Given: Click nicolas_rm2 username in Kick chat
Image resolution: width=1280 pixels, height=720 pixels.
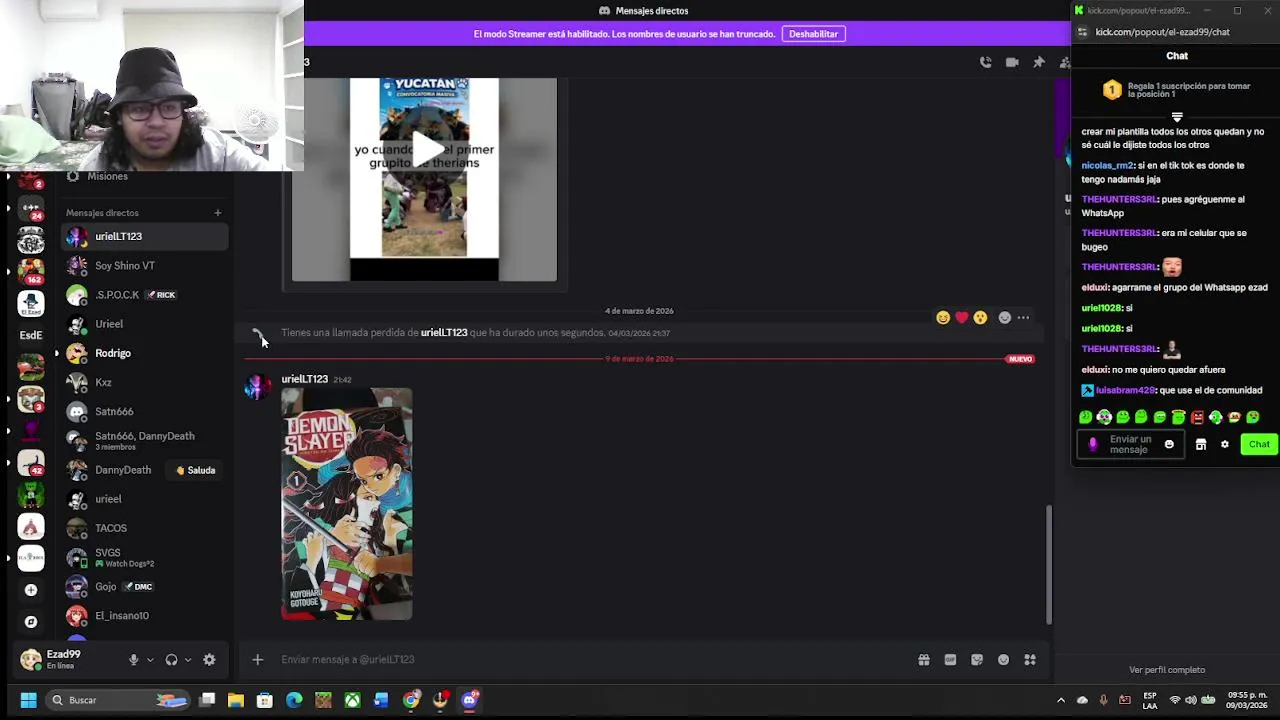Looking at the screenshot, I should click(x=1107, y=165).
